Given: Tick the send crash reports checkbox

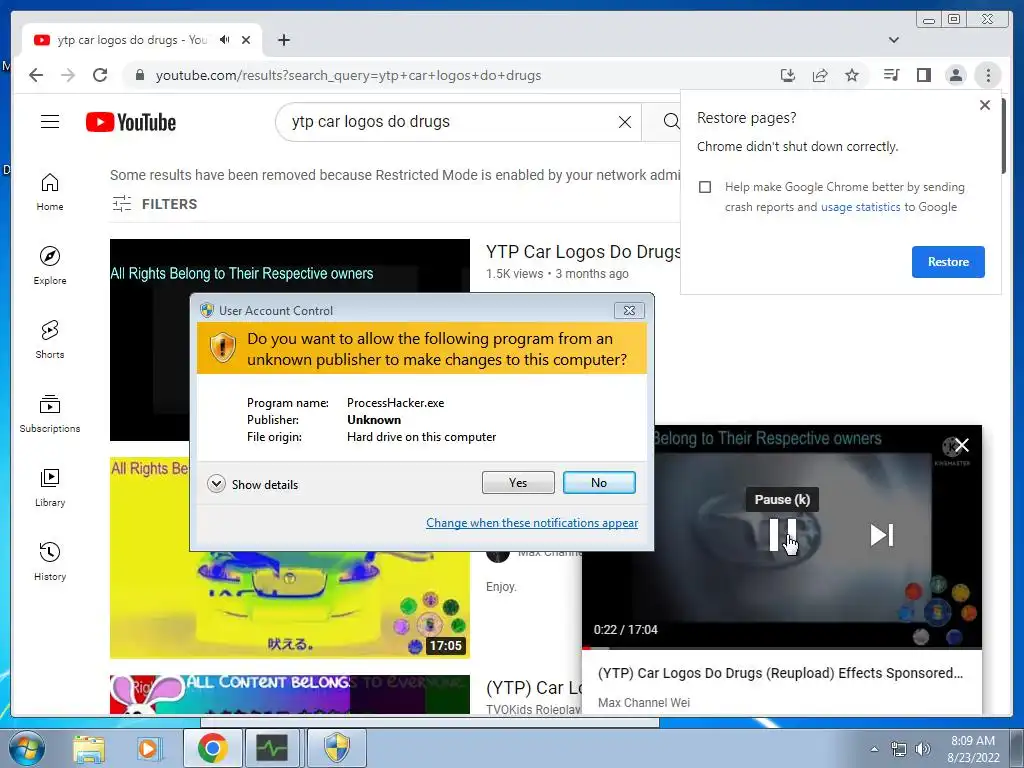Looking at the screenshot, I should (705, 187).
